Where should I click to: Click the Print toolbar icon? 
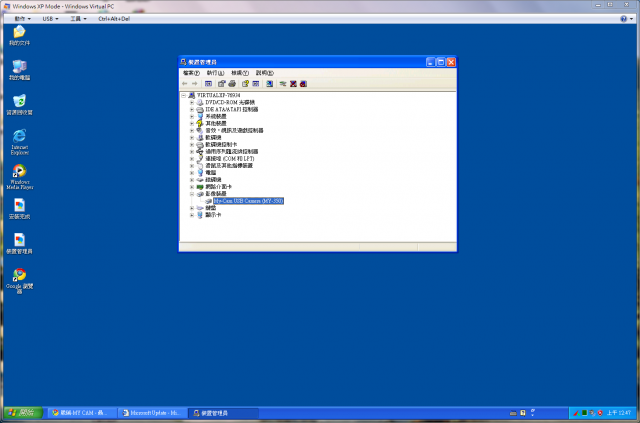click(232, 84)
